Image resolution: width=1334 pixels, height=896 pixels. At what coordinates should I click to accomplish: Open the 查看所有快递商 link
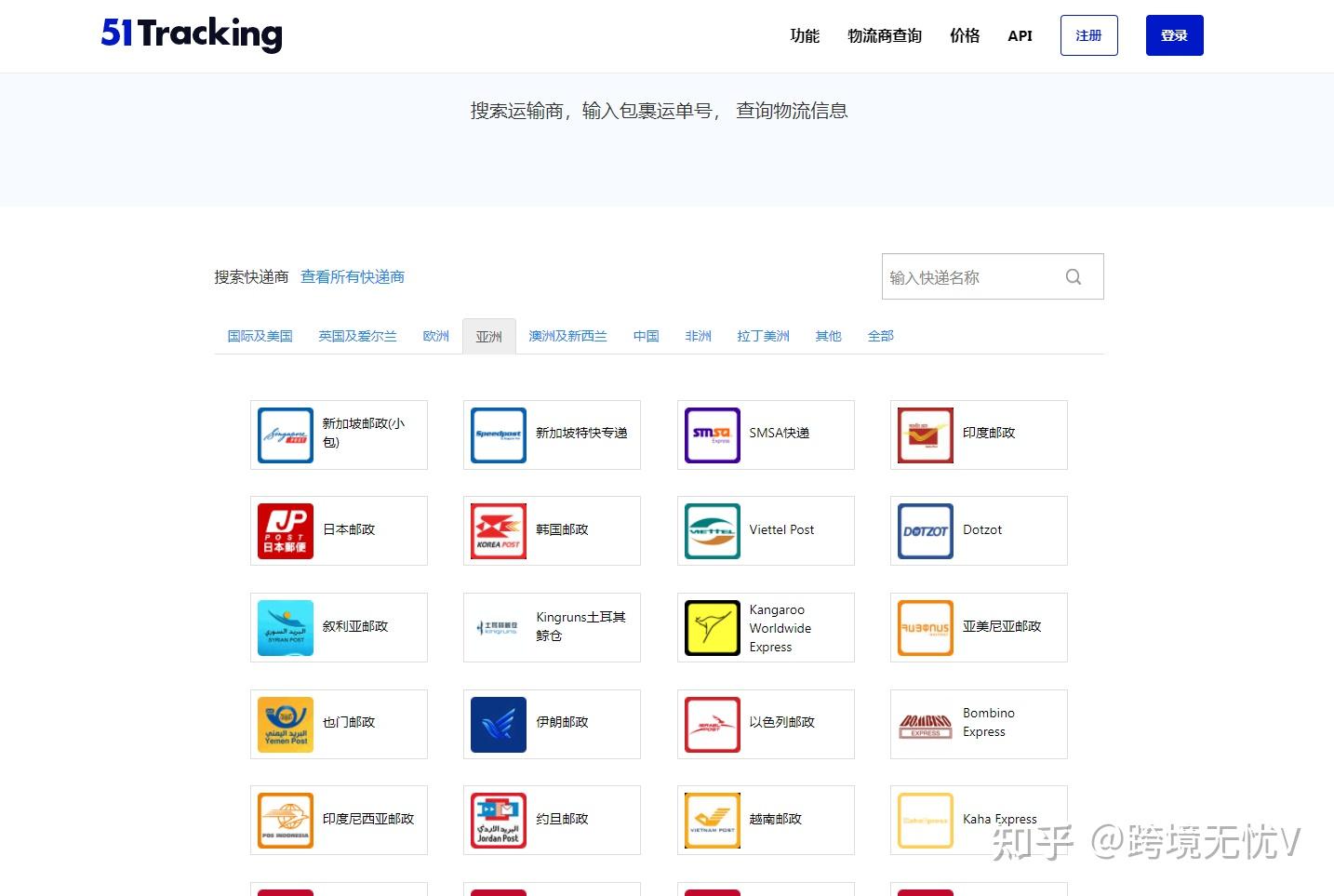[x=353, y=277]
